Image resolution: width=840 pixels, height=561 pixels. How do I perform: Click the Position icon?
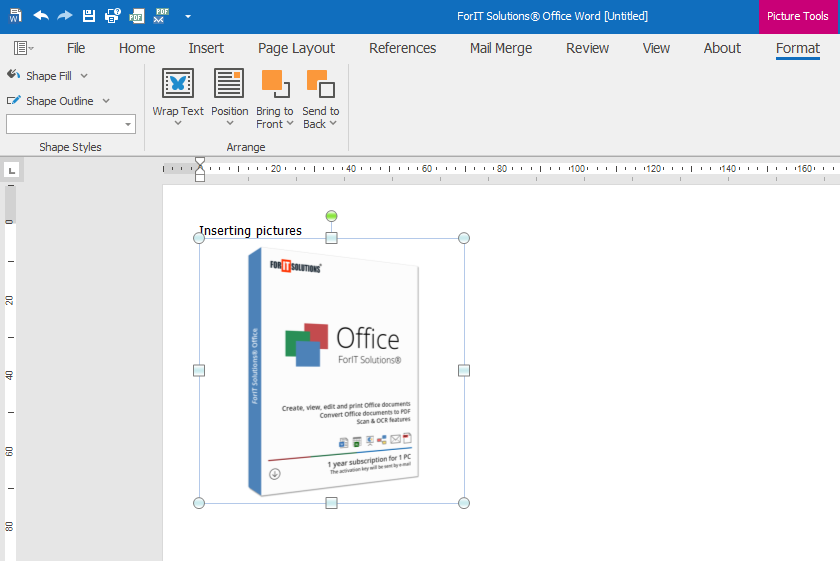[229, 83]
